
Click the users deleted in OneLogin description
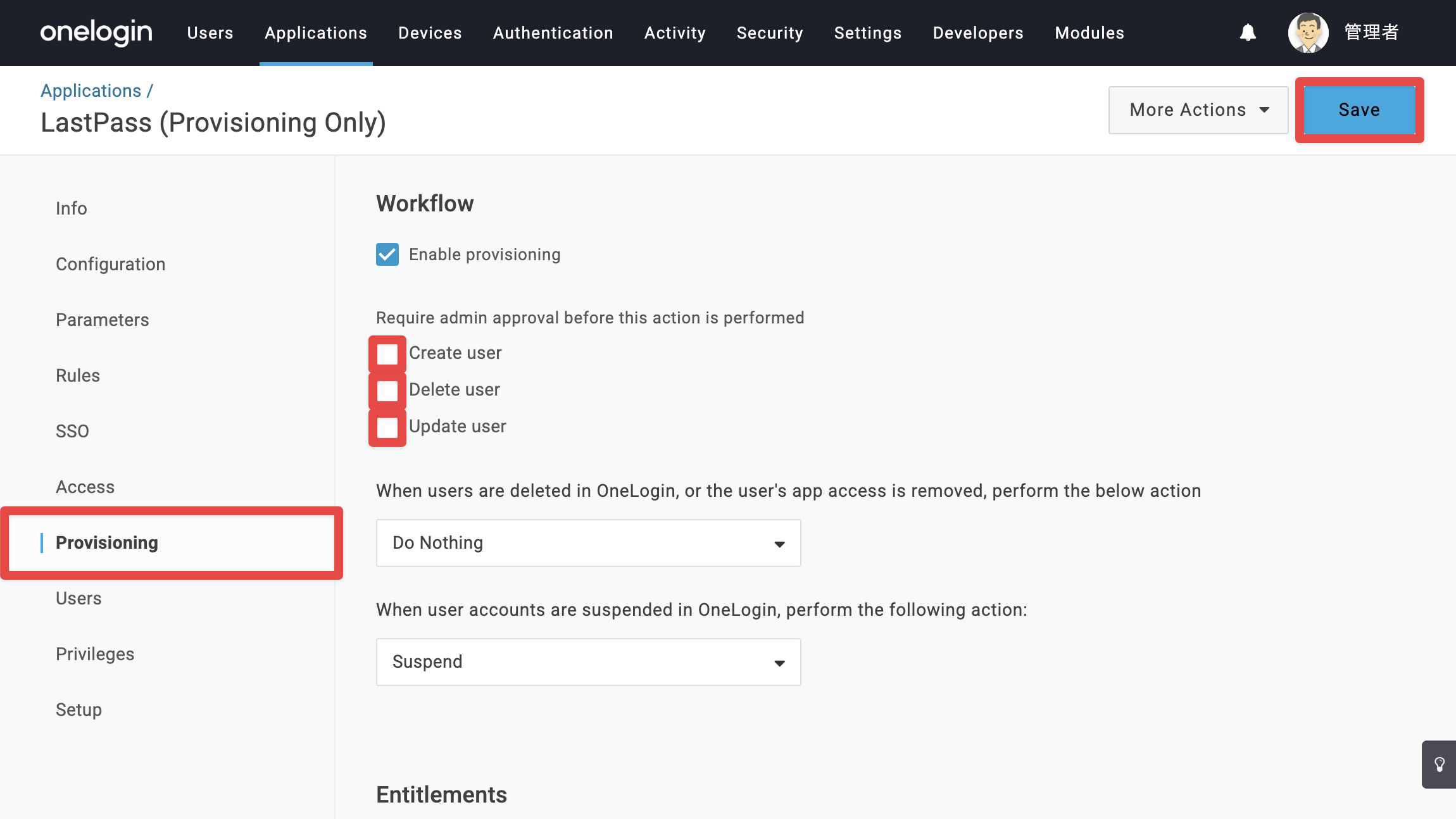789,491
